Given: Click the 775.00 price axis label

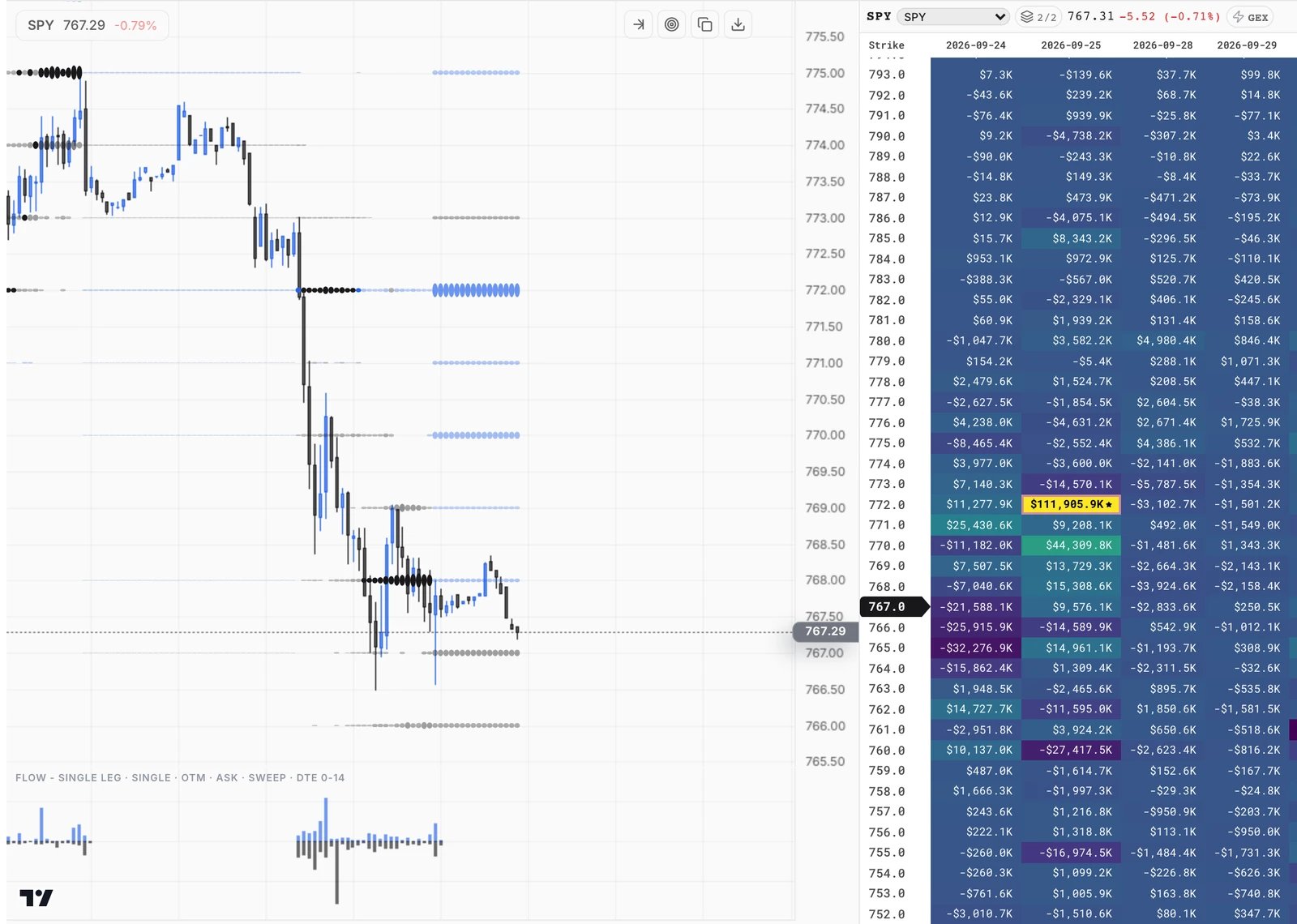Looking at the screenshot, I should tap(825, 73).
